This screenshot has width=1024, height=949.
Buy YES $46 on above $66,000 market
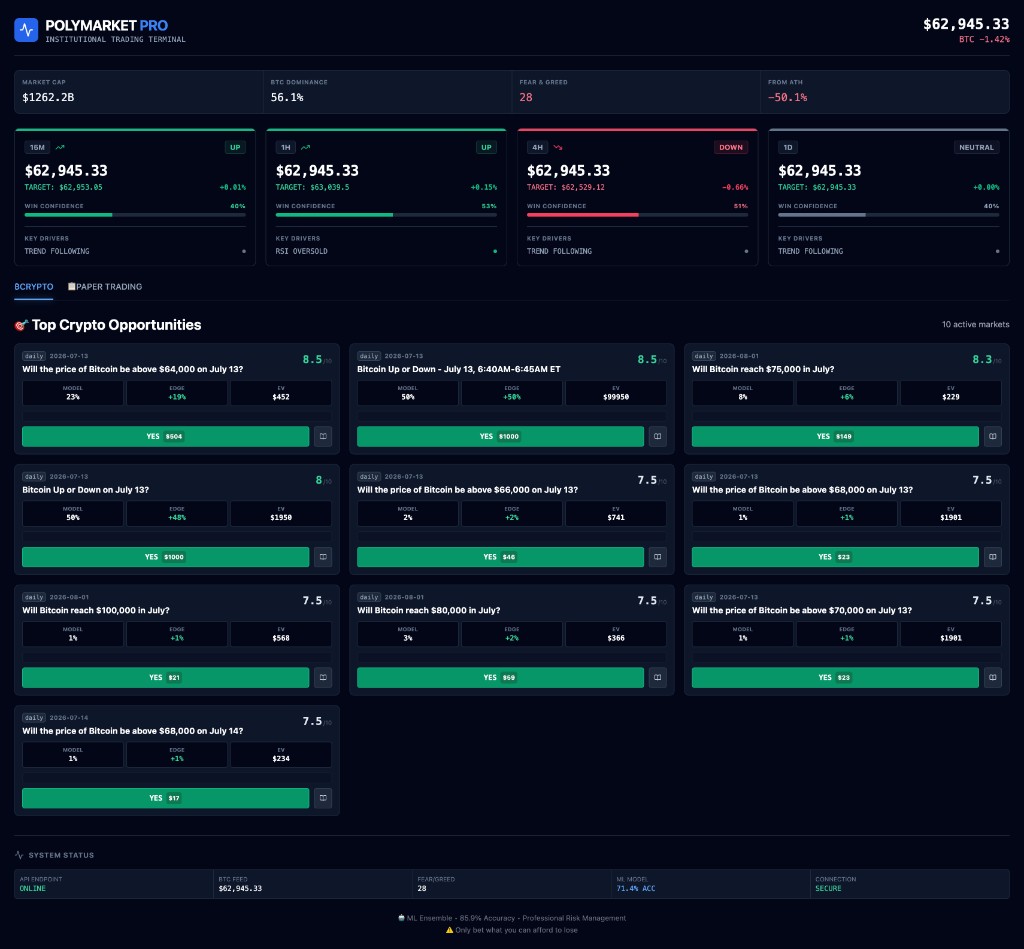pyautogui.click(x=500, y=557)
